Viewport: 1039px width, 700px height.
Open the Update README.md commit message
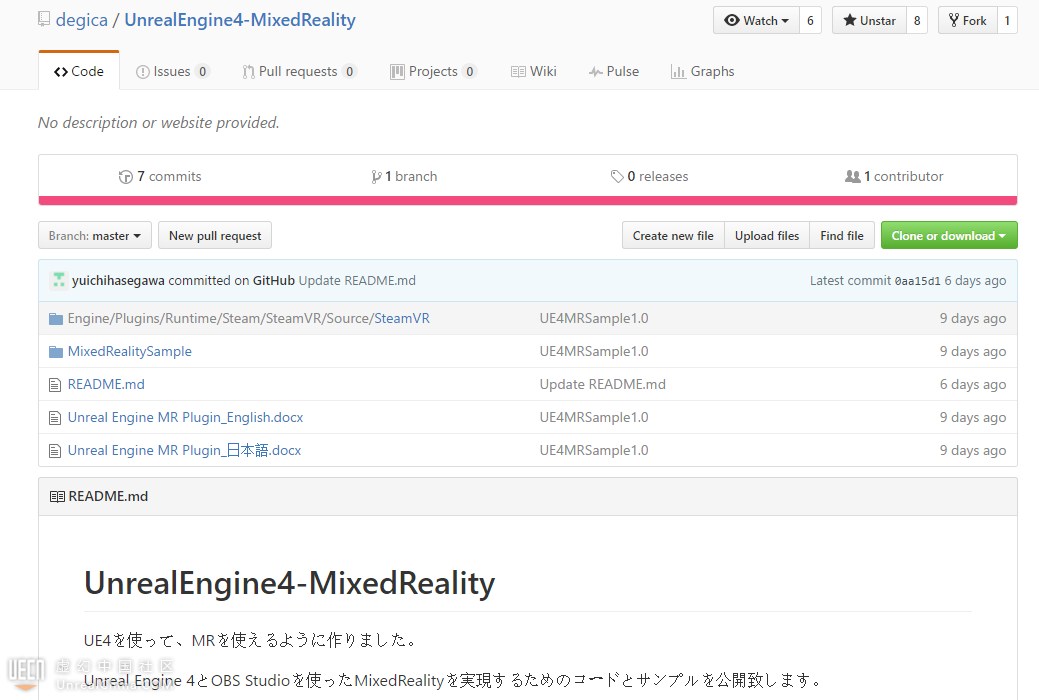coord(357,280)
